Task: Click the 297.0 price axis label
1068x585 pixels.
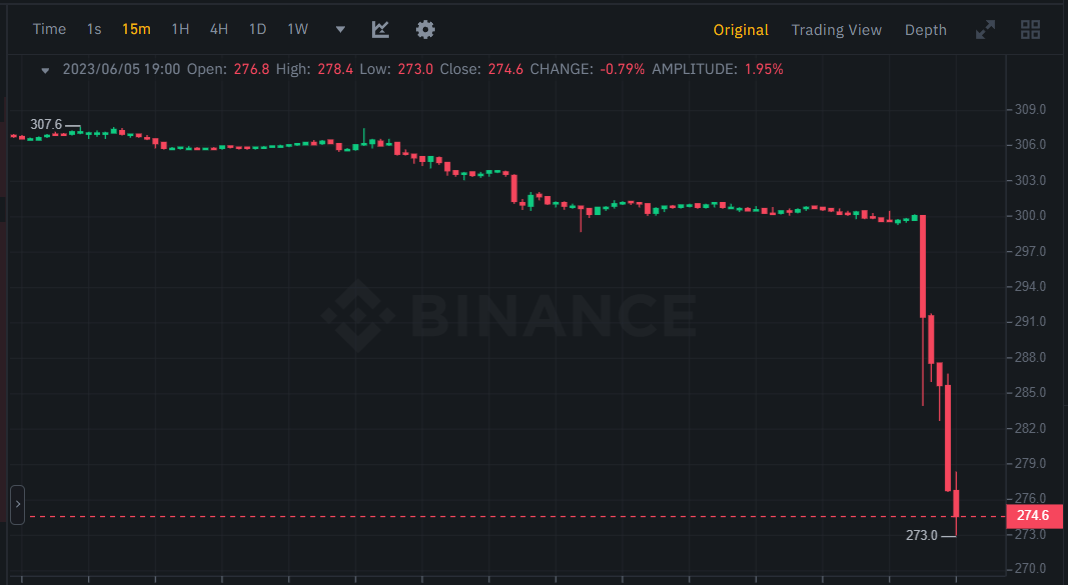Action: (x=1030, y=252)
